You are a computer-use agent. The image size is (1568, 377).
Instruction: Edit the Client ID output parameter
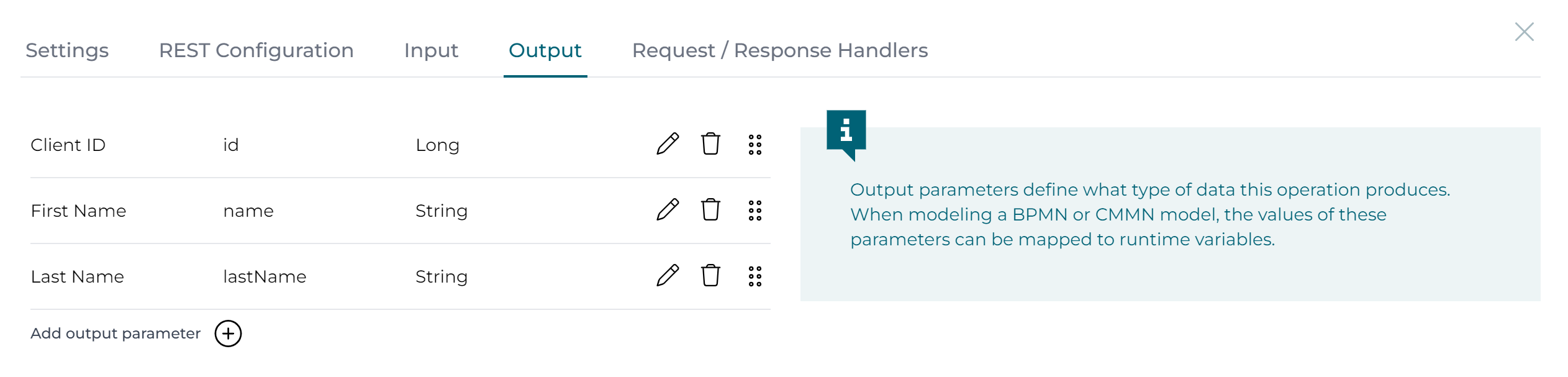click(668, 144)
